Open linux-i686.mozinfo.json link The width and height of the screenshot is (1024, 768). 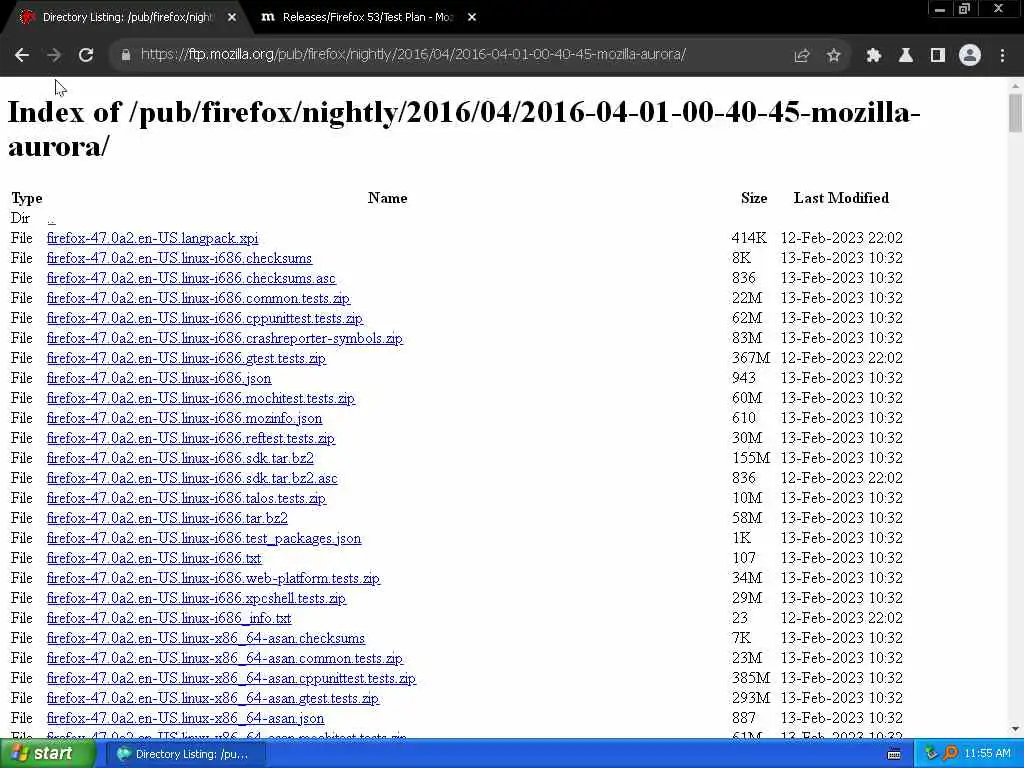tap(184, 419)
